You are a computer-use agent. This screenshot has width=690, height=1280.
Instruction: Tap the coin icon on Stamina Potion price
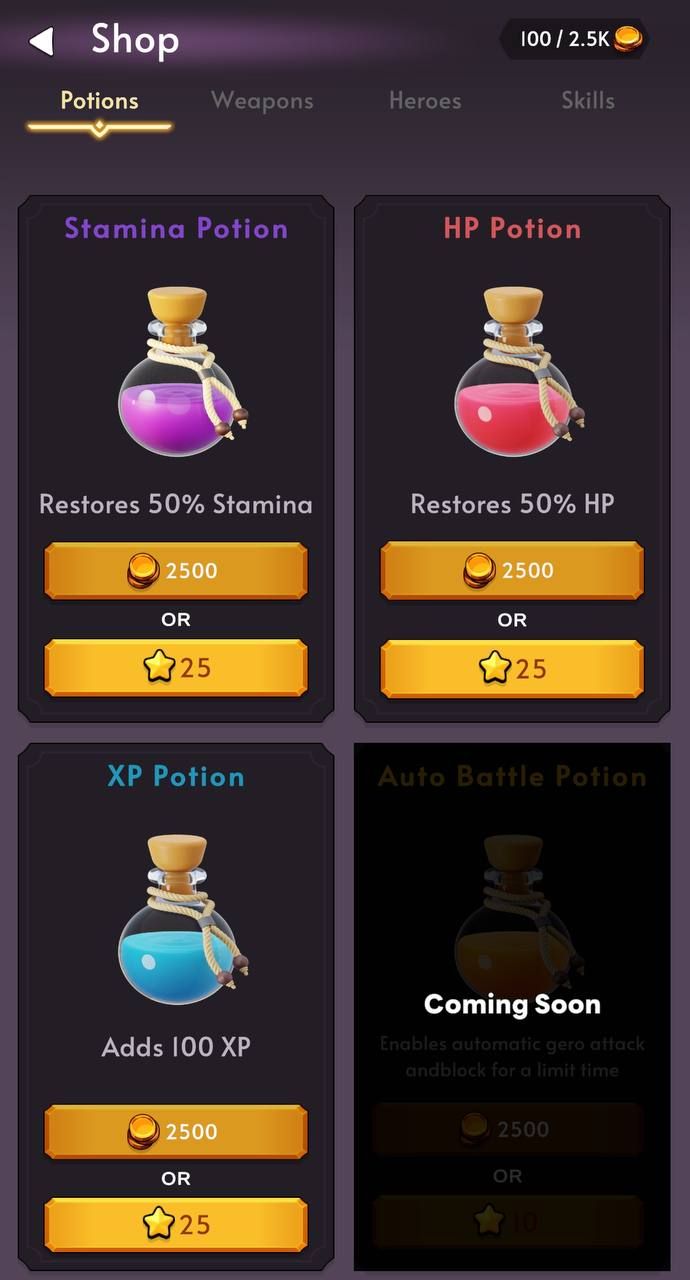click(144, 571)
